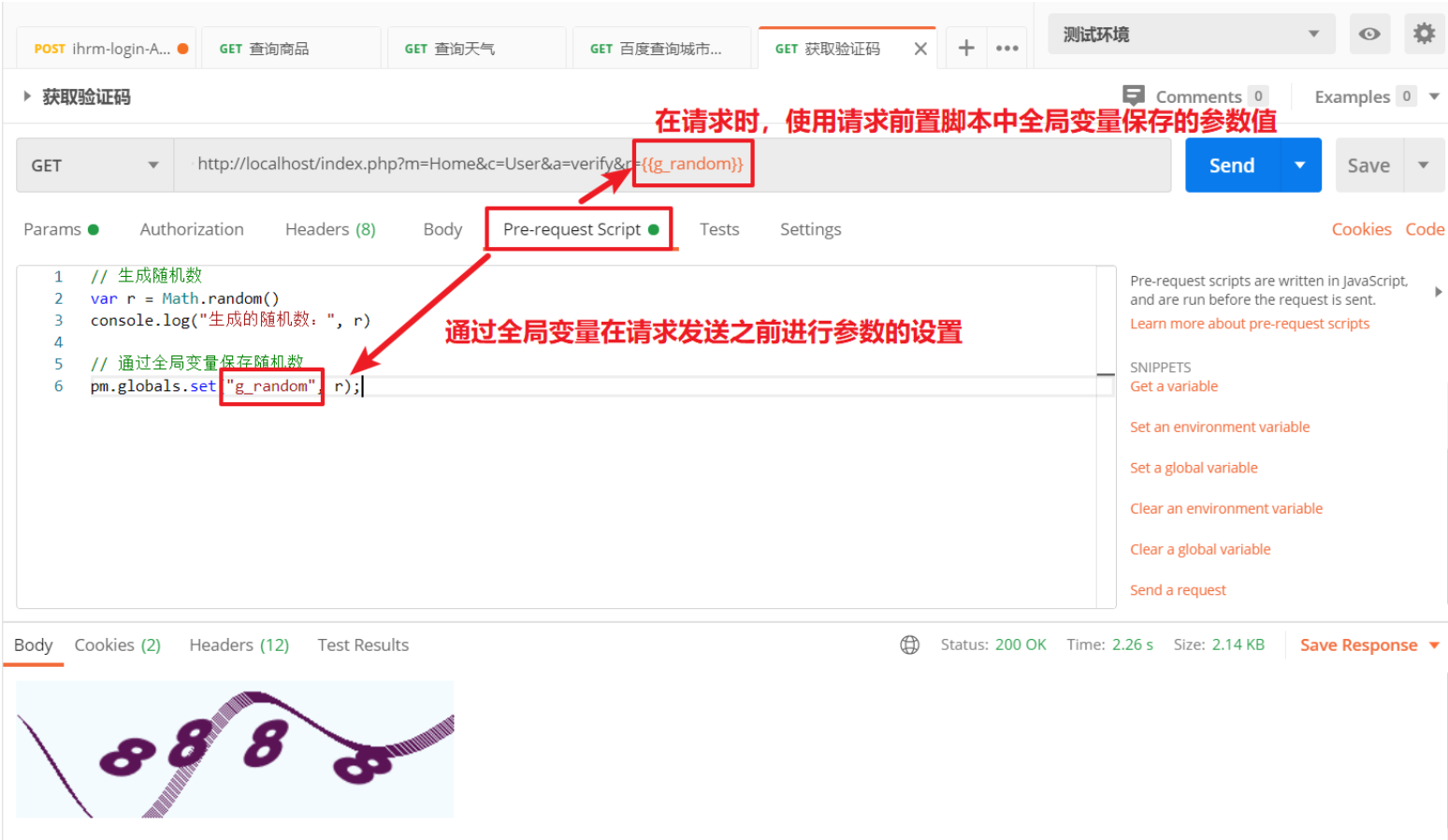Expand the pre-request scripts help arrow
Viewport: 1448px width, 840px height.
[x=1438, y=291]
